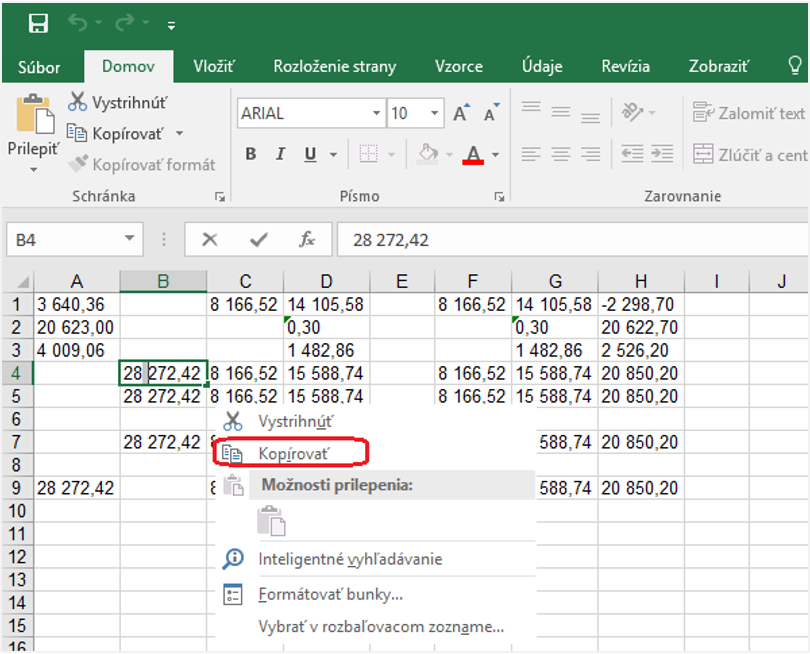
Task: Toggle underline formatting
Action: click(309, 154)
